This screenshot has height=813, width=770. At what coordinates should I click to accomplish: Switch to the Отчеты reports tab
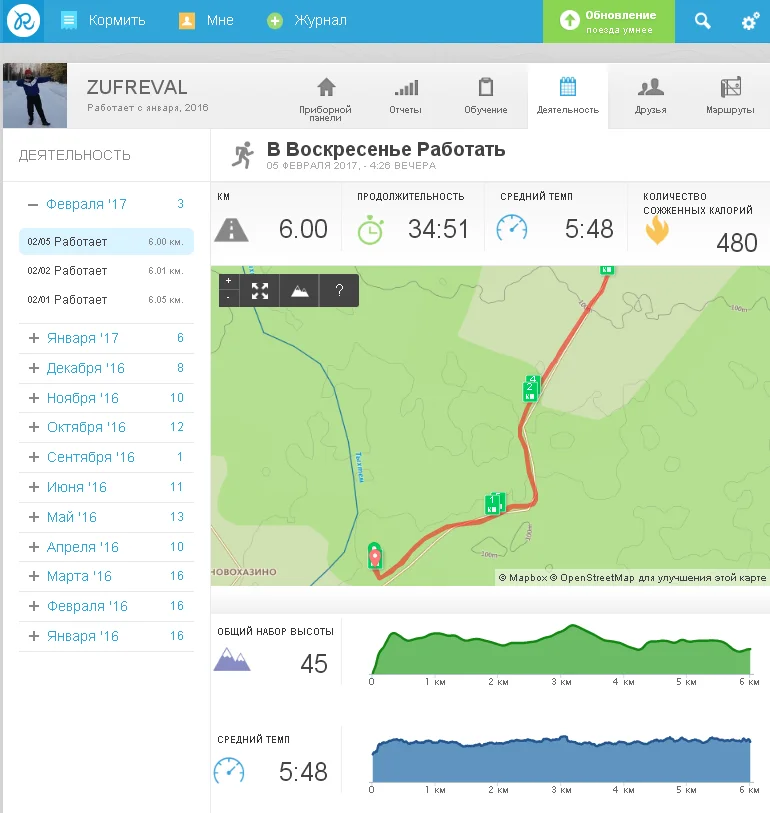(405, 96)
